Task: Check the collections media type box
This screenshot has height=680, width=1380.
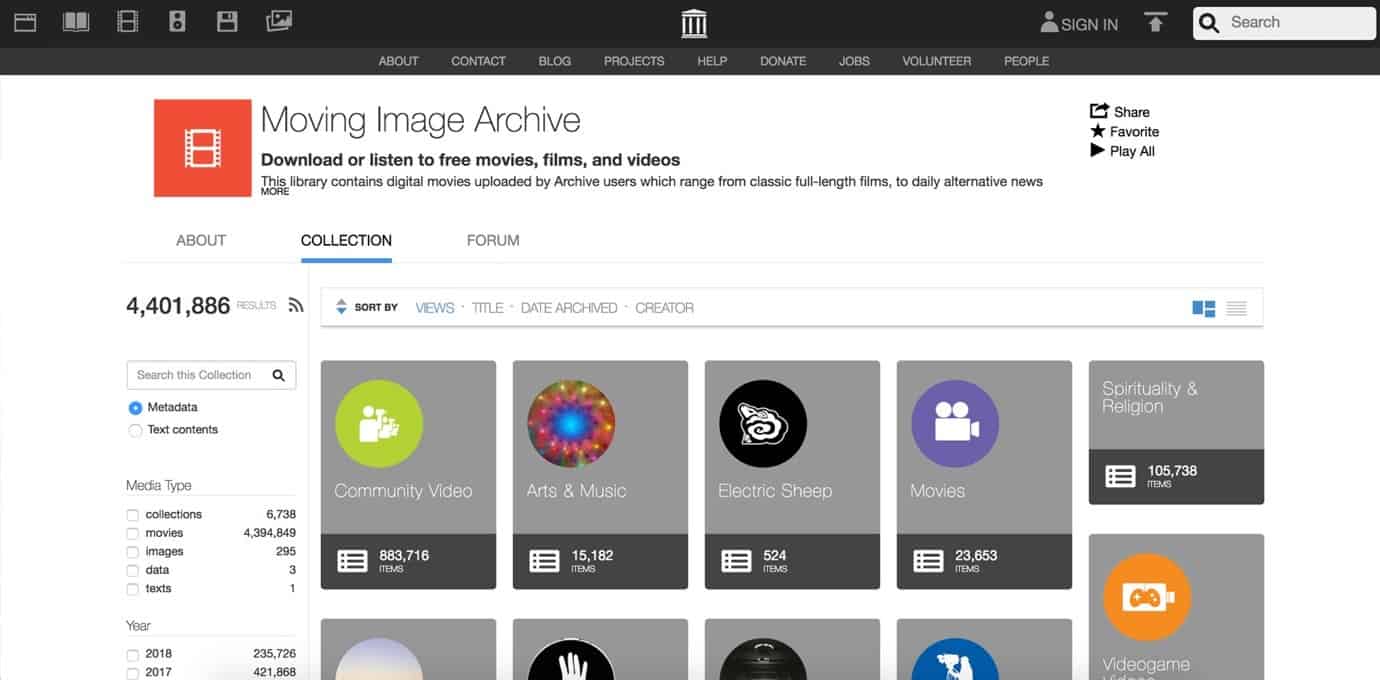Action: [133, 515]
